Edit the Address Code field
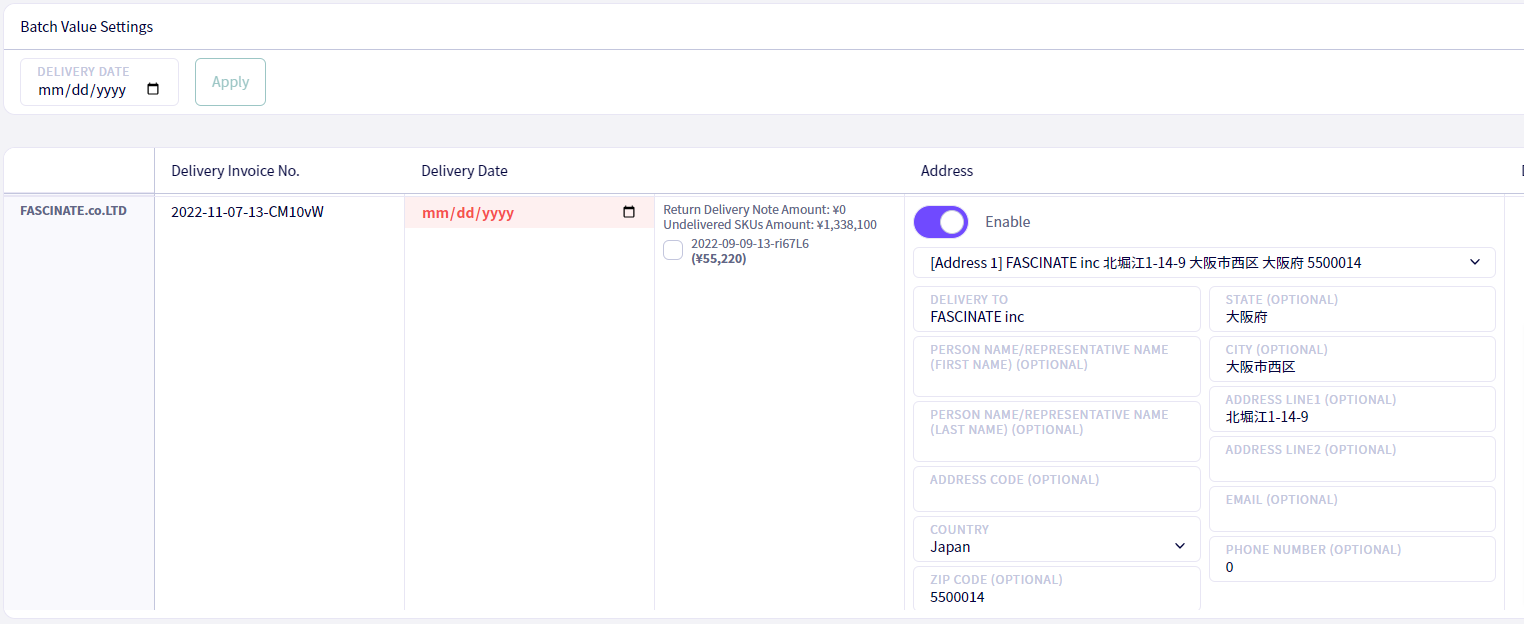Screen dimensions: 1524x624 pyautogui.click(x=1057, y=489)
